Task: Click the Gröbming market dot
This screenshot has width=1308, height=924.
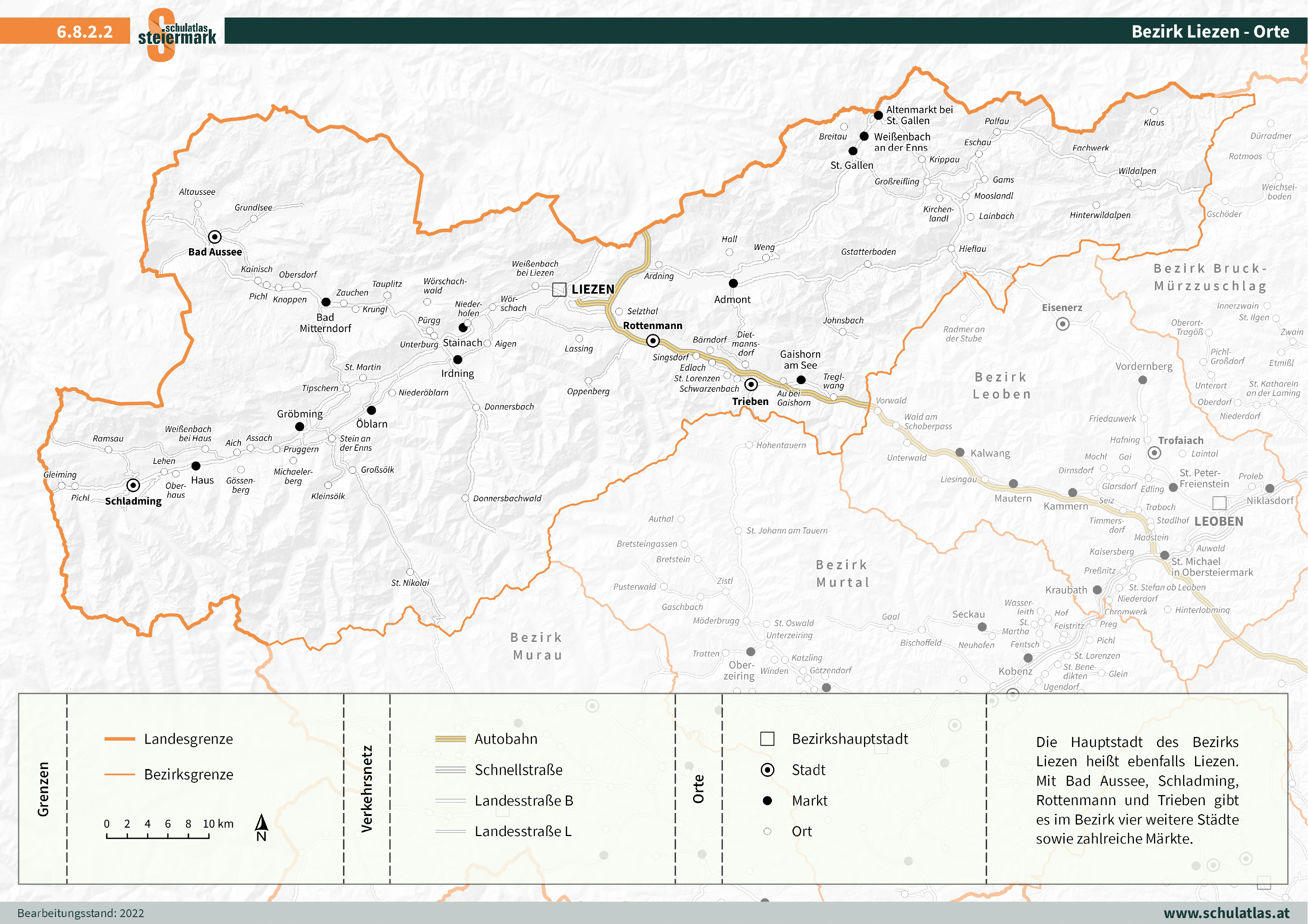Action: [300, 426]
